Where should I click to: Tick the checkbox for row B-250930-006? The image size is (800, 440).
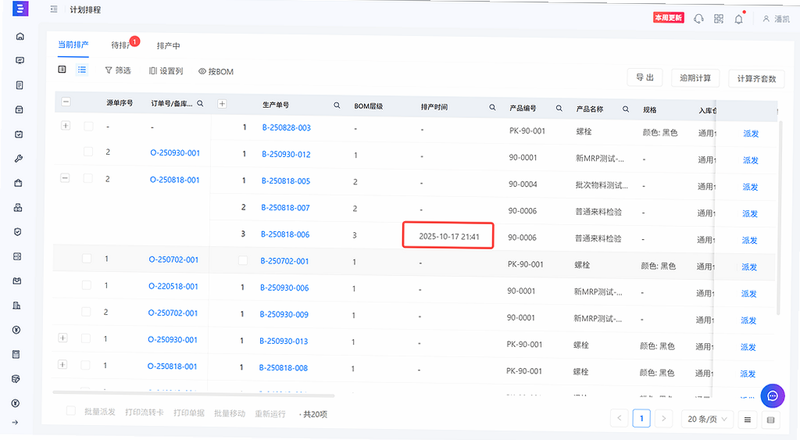point(86,285)
